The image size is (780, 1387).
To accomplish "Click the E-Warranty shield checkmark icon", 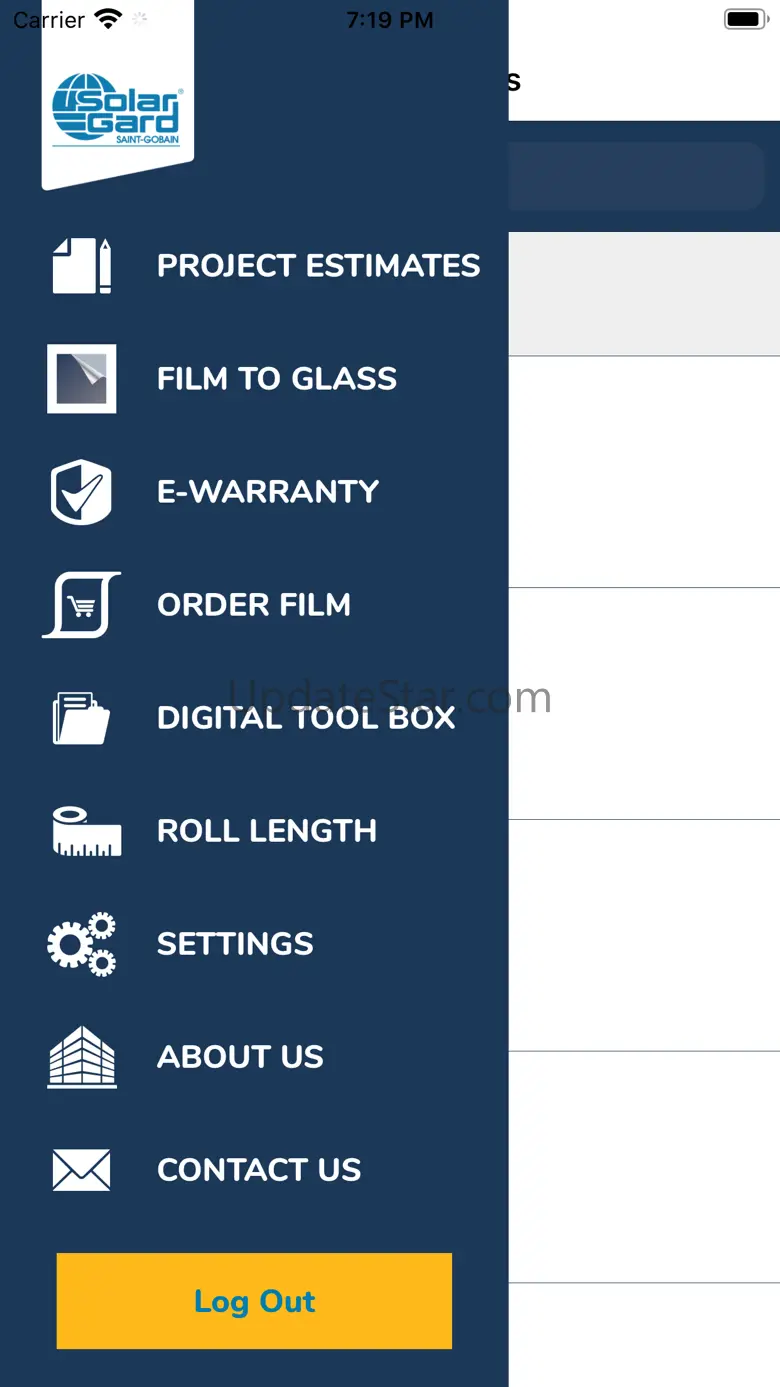I will click(81, 492).
